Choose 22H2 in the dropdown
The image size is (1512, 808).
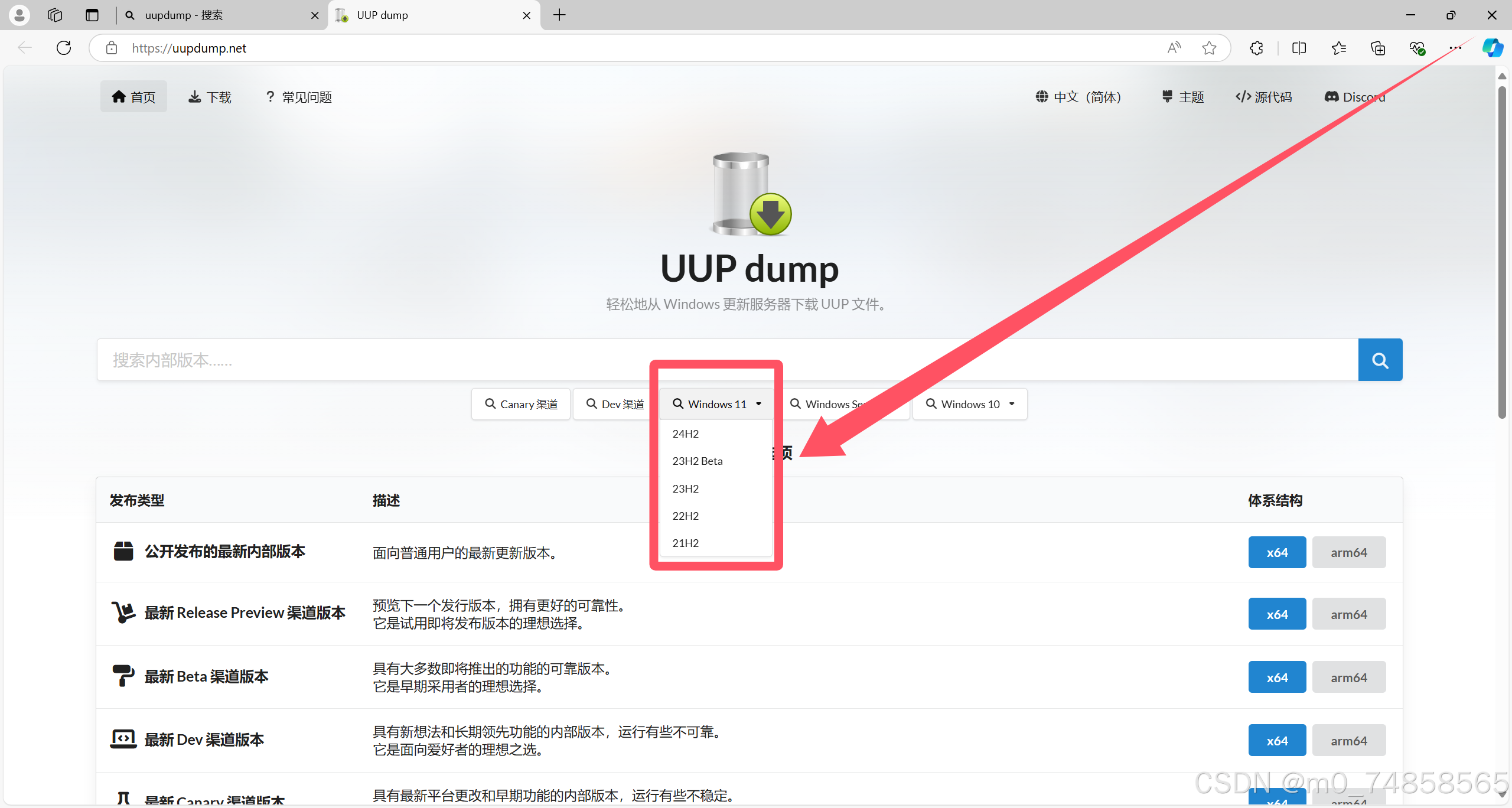(716, 516)
